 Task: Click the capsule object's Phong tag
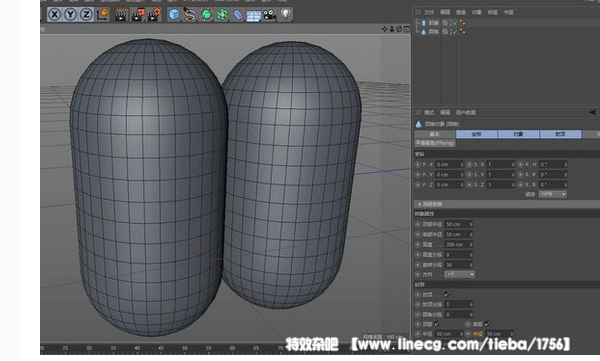click(x=463, y=23)
